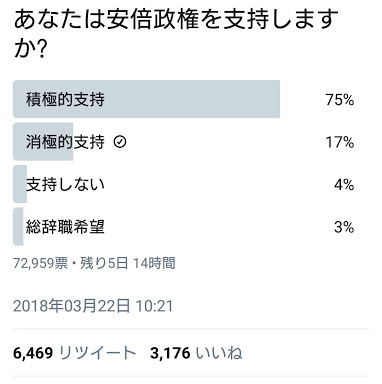Click the 支持しない result bar
The height and width of the screenshot is (384, 382).
(x=20, y=184)
